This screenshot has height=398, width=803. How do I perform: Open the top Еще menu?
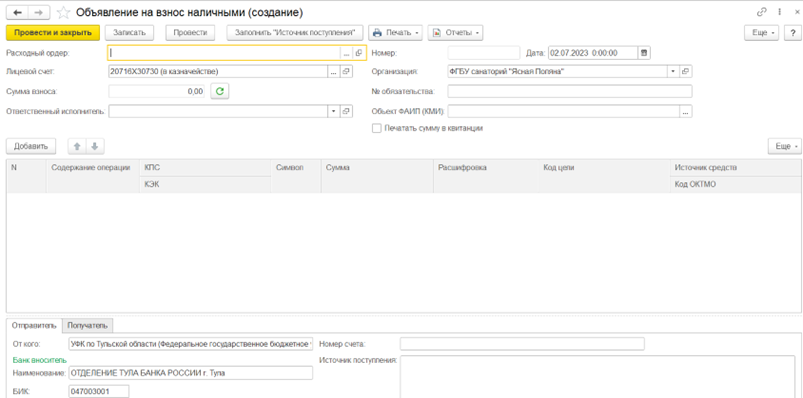point(762,32)
